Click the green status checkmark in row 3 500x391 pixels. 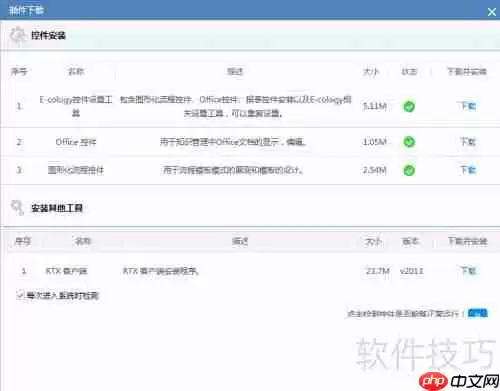[x=409, y=170]
